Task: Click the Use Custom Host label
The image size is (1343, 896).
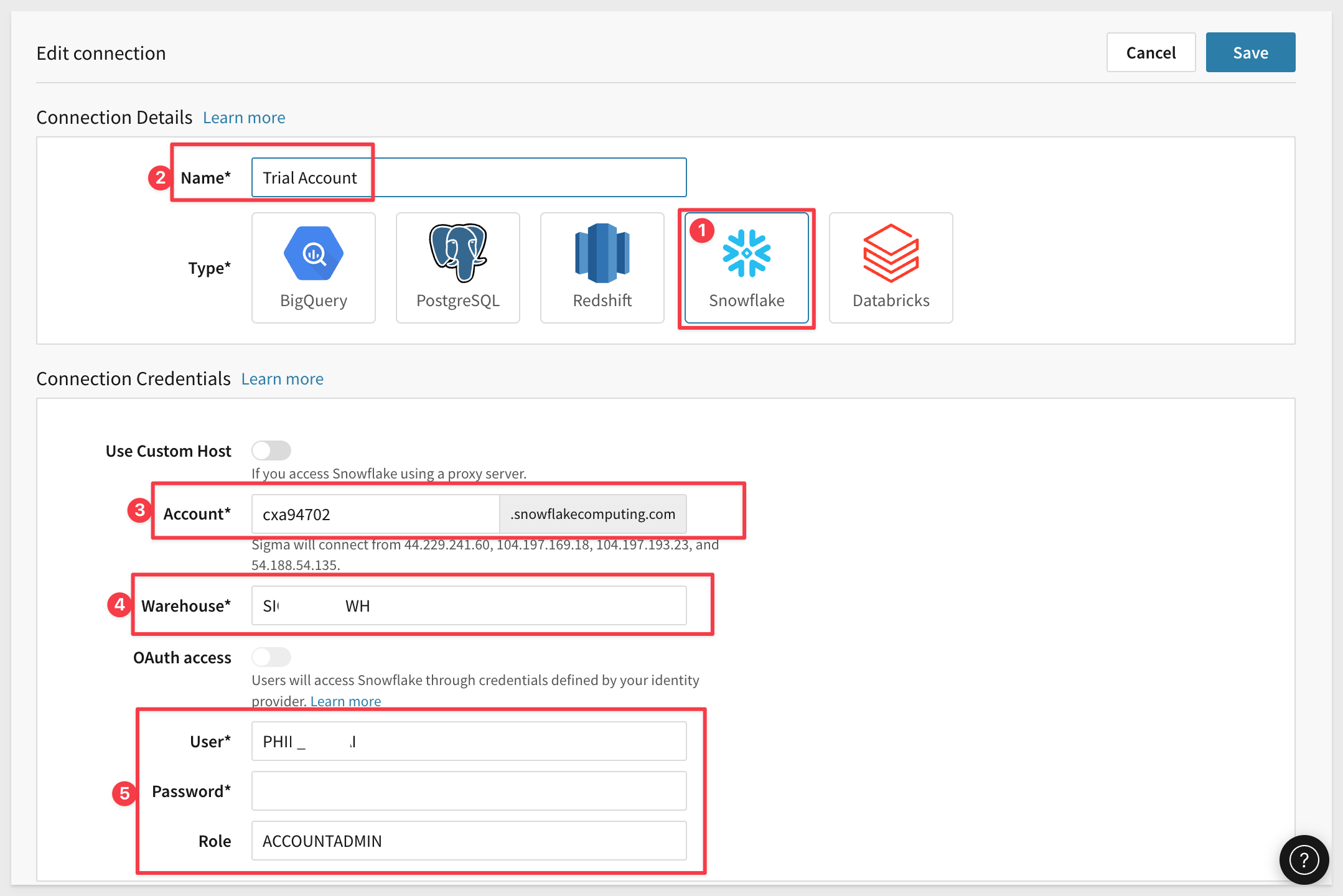Action: 169,450
